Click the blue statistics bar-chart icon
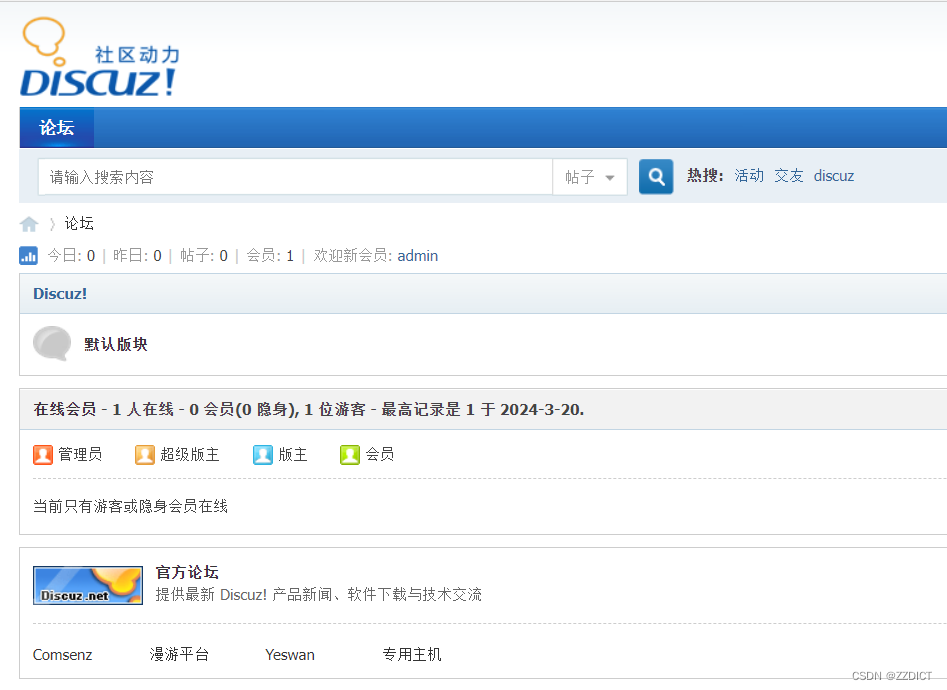 click(x=28, y=256)
